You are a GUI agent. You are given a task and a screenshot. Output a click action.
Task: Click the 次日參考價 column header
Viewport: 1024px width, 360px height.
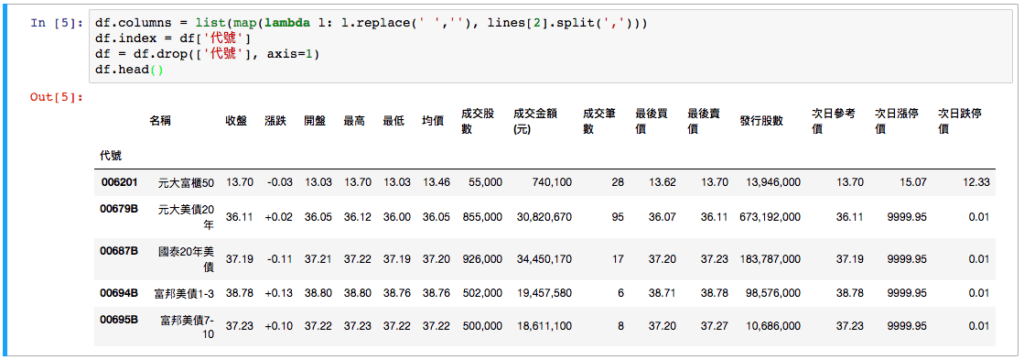(834, 121)
